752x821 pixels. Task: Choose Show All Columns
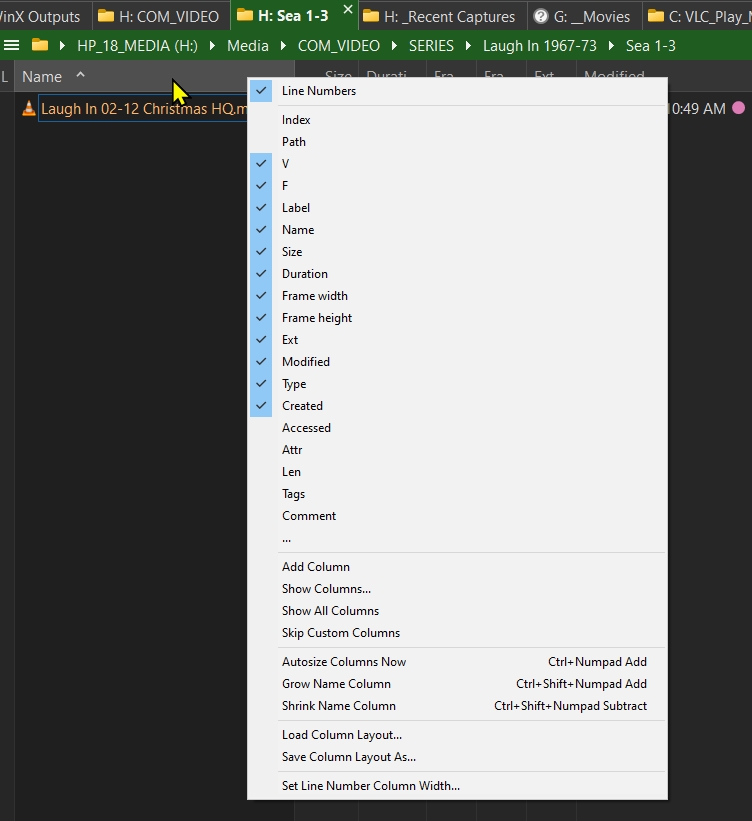[458, 611]
